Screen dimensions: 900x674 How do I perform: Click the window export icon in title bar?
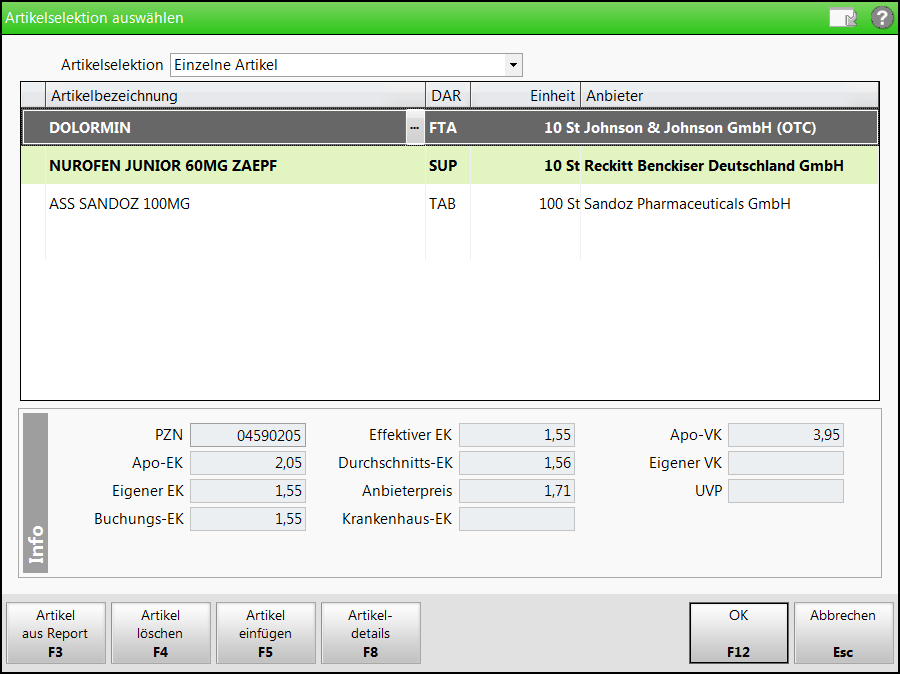point(843,18)
